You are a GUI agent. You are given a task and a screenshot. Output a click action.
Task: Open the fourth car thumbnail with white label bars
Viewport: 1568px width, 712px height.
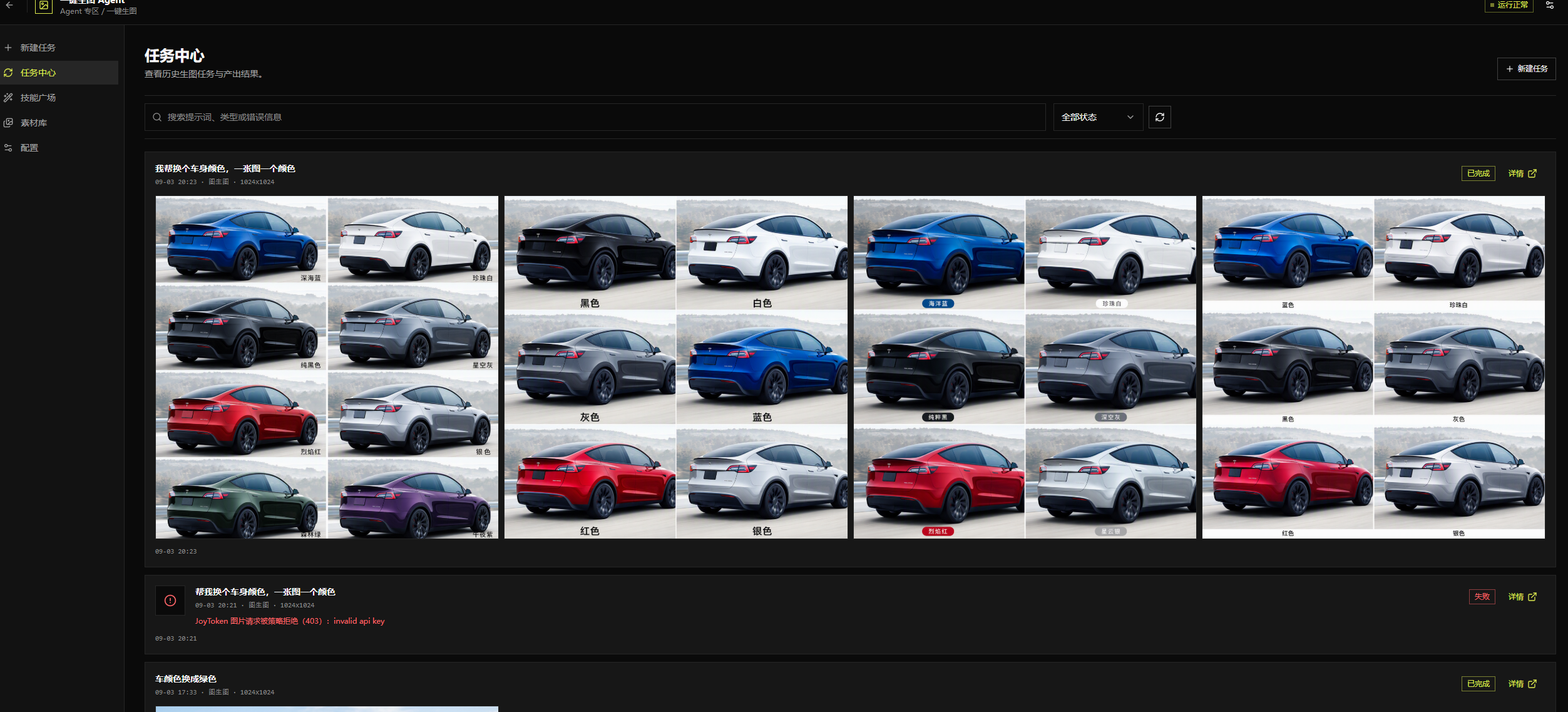tap(1373, 367)
